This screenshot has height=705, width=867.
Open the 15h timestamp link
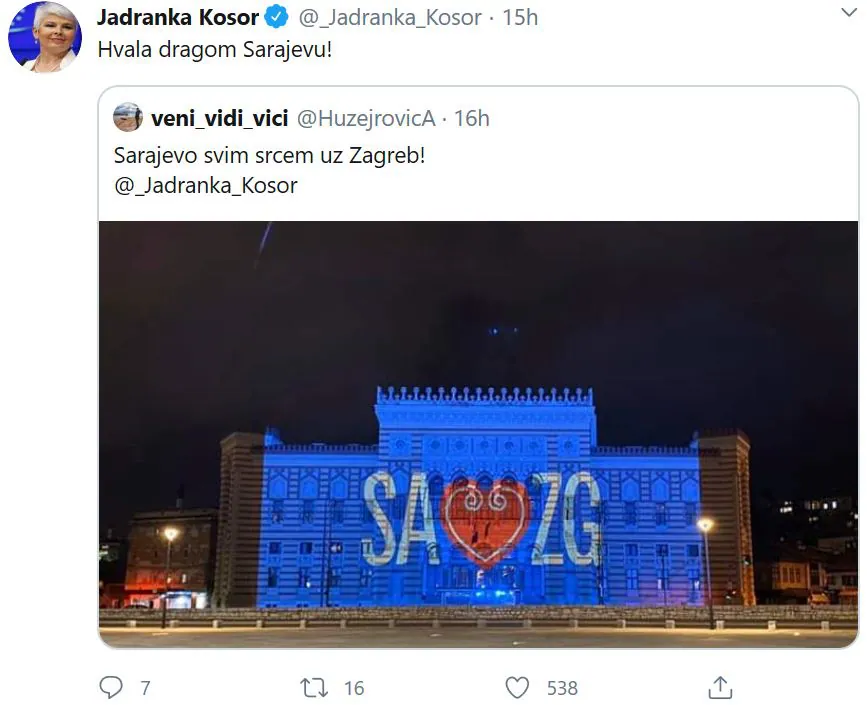coord(520,18)
